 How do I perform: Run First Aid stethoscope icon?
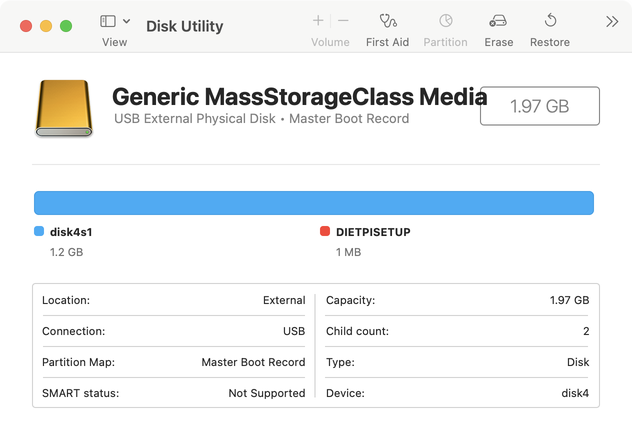388,21
